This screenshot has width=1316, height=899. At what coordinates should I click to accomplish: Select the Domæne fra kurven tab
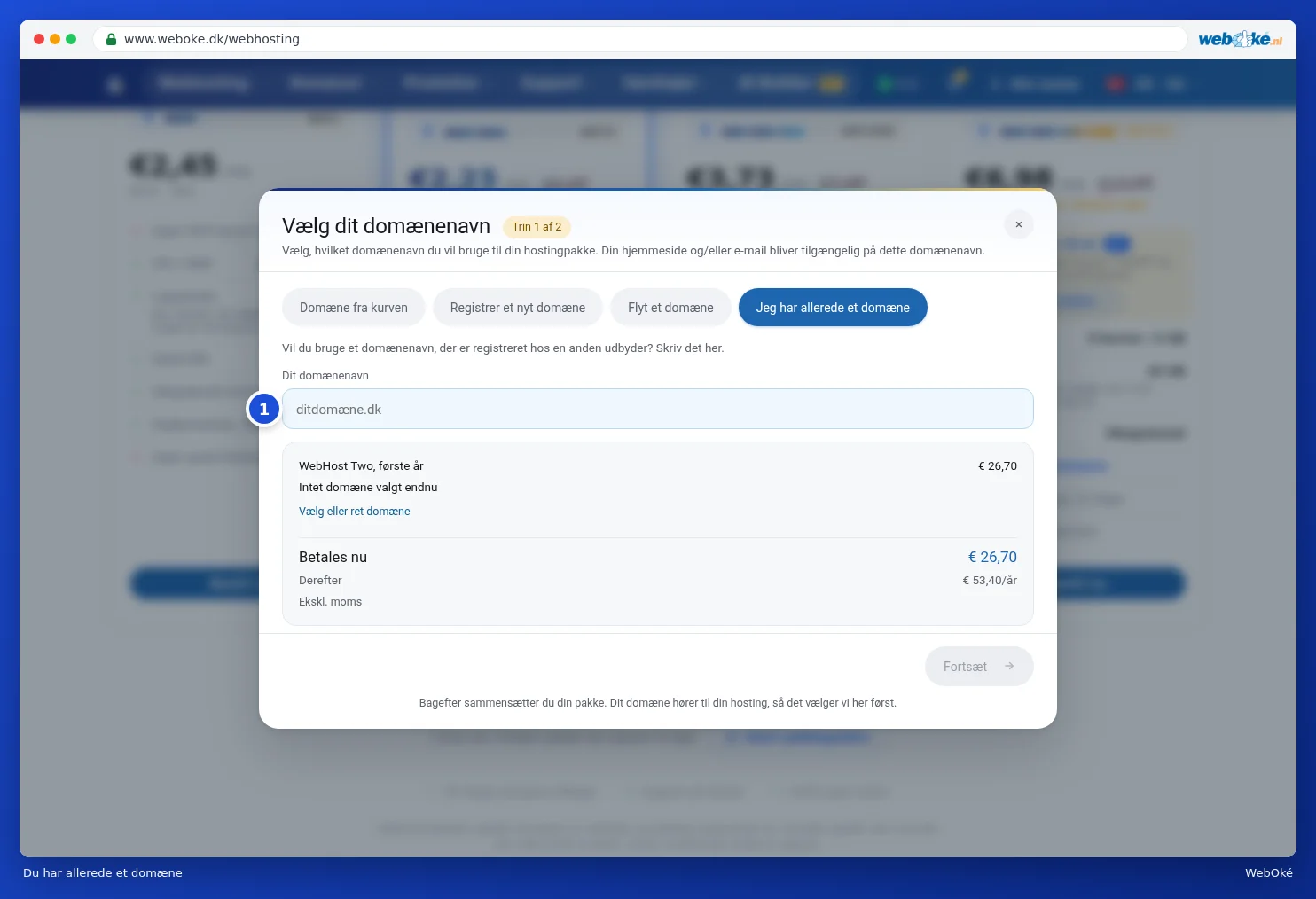click(354, 308)
